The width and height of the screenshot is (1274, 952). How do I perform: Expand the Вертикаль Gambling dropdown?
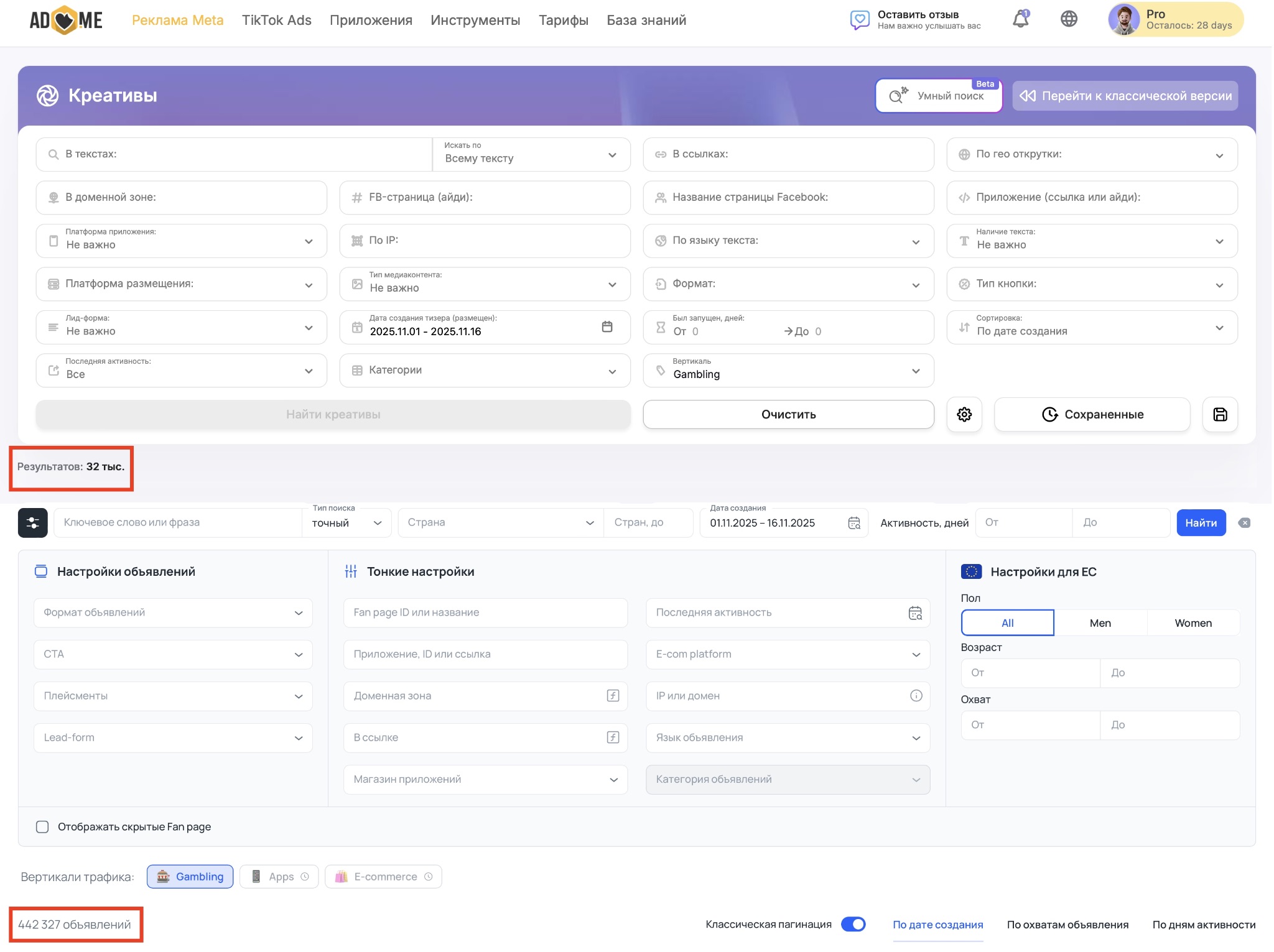pyautogui.click(x=788, y=371)
